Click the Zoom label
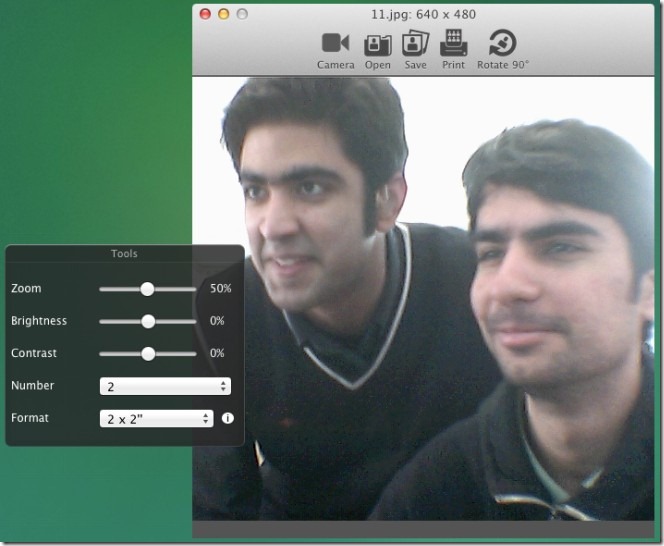This screenshot has width=664, height=546. click(26, 288)
